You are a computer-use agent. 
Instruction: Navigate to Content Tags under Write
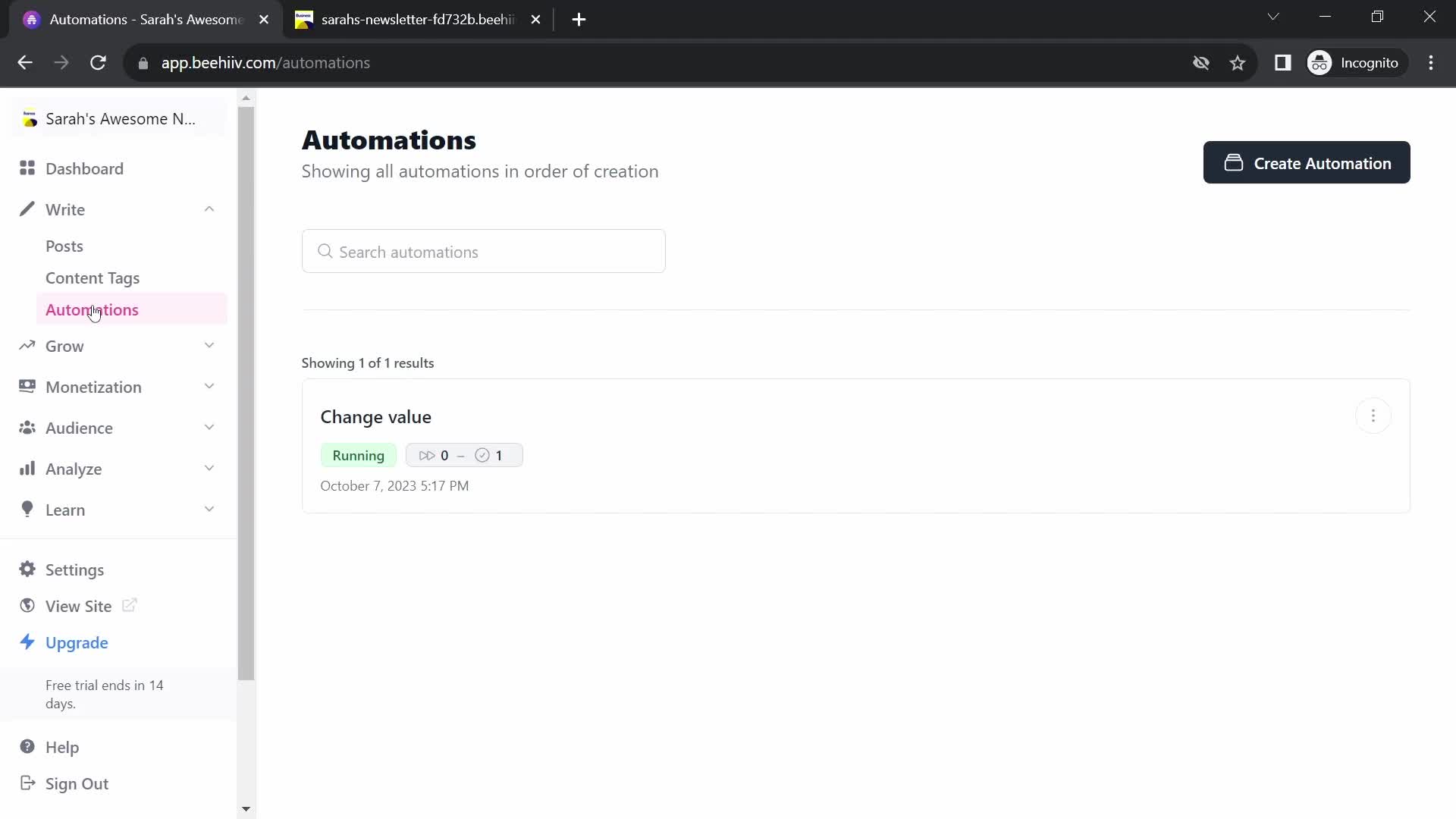(x=92, y=278)
